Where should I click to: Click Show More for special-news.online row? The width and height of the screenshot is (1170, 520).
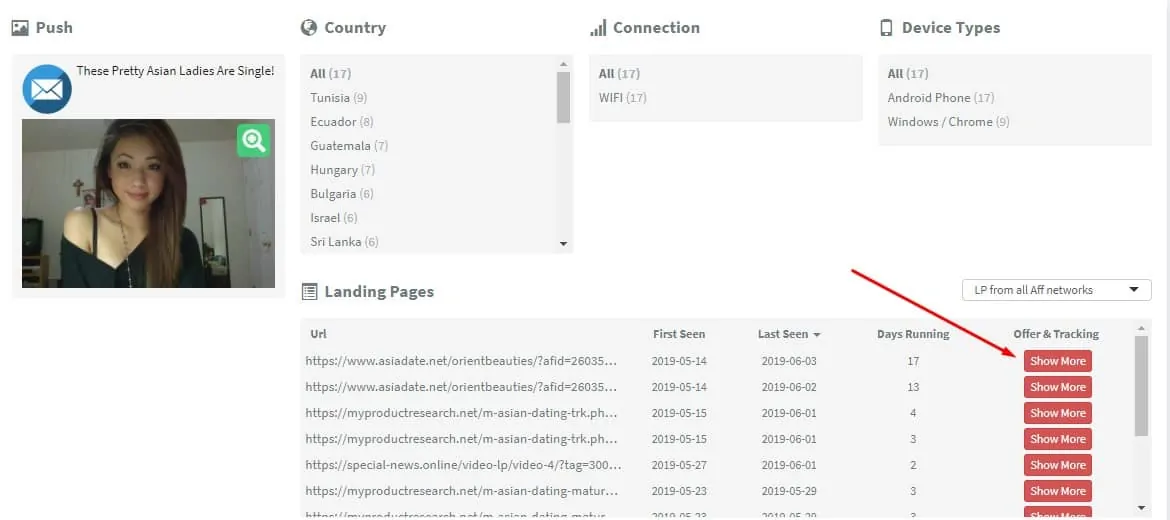(1057, 465)
